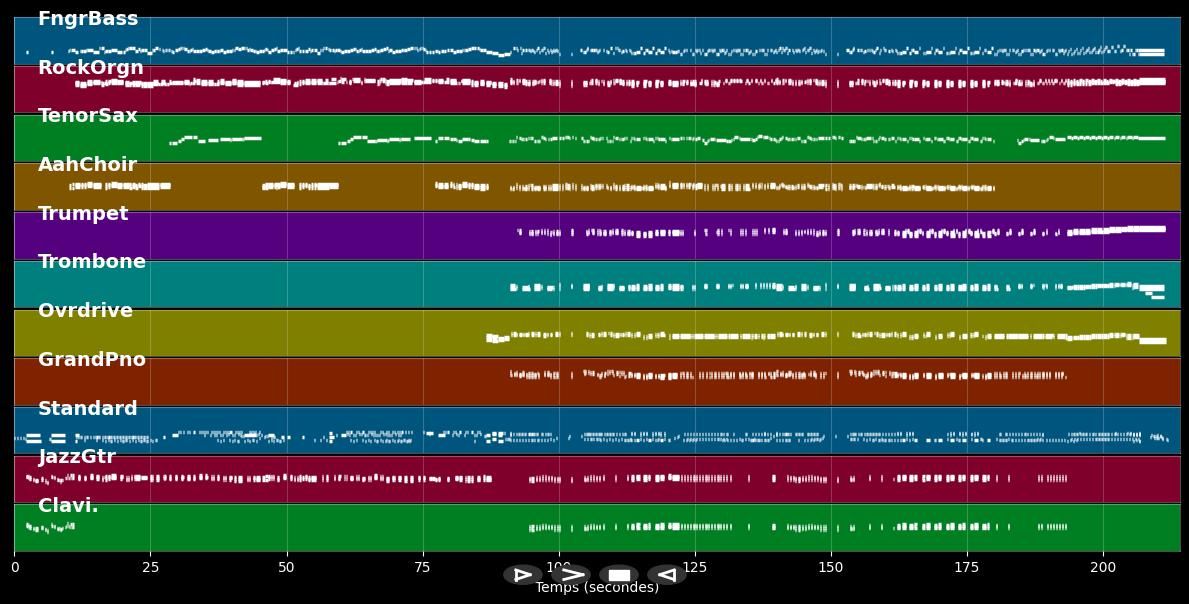Click the 50 seconds axis tick label
Screen dimensions: 1189x604
coord(287,567)
